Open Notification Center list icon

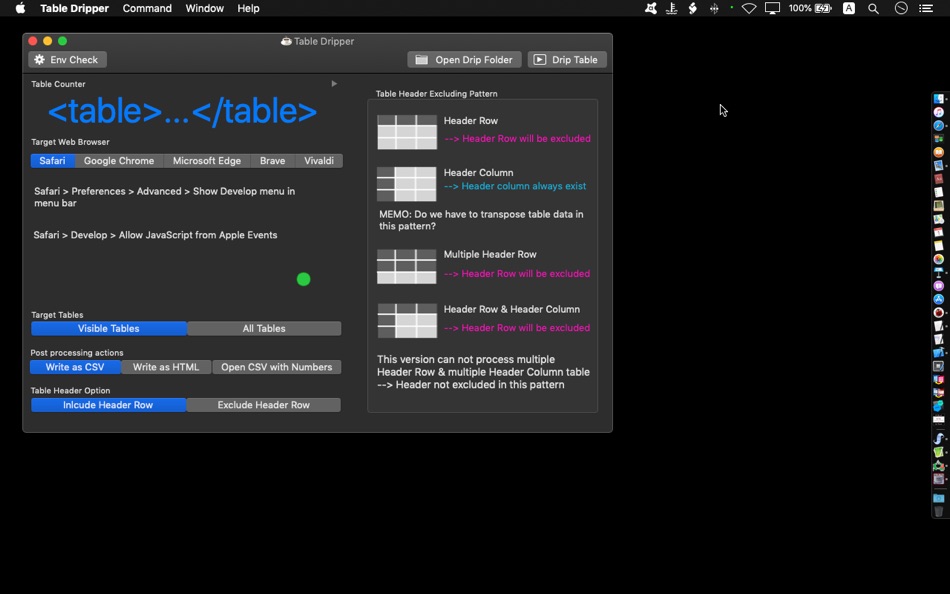(x=926, y=8)
